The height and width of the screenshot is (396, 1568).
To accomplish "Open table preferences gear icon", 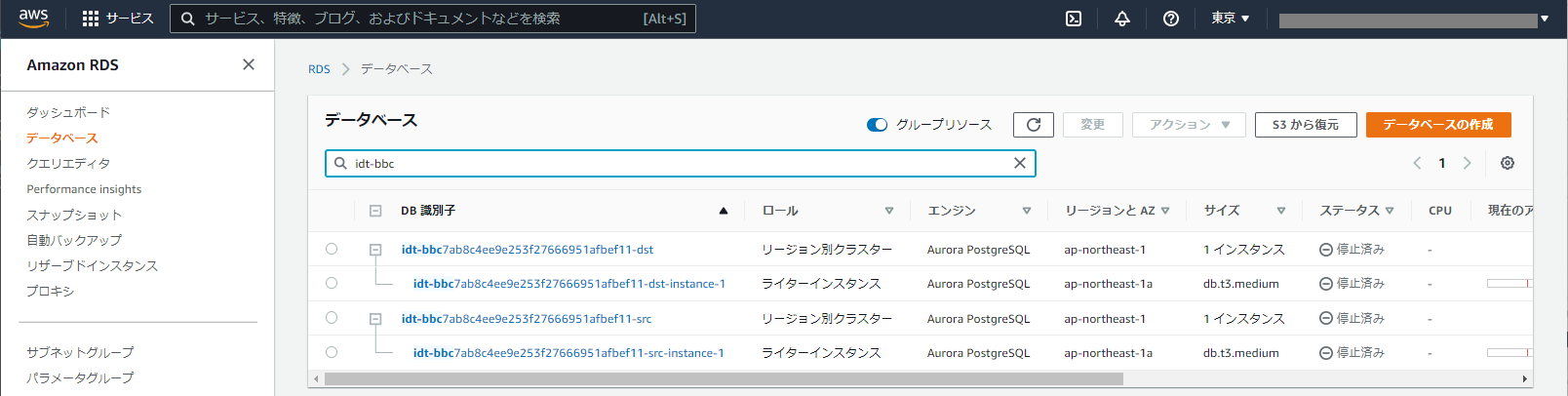I will [x=1508, y=163].
